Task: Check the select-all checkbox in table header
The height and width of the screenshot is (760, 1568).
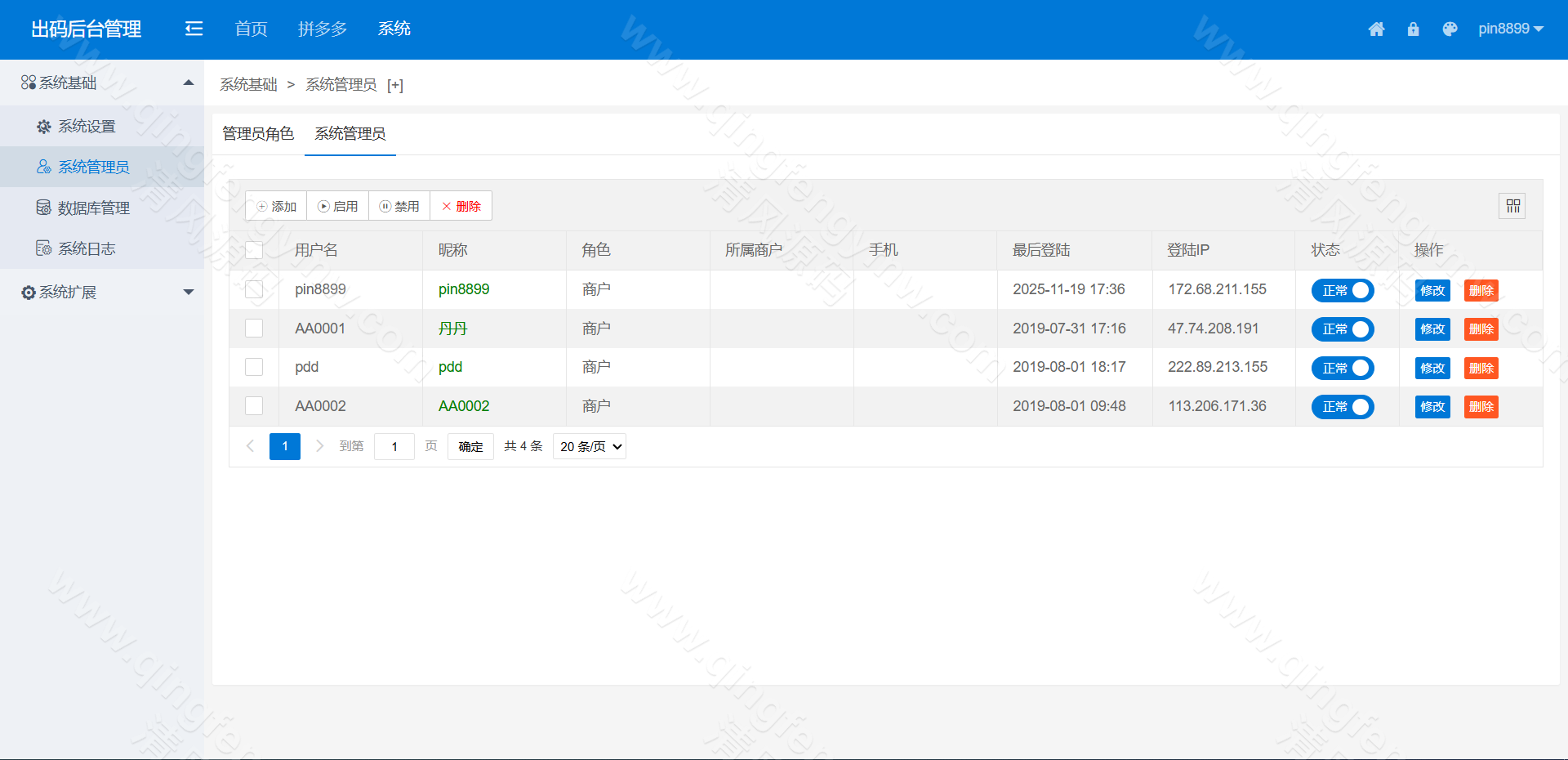Action: click(254, 250)
